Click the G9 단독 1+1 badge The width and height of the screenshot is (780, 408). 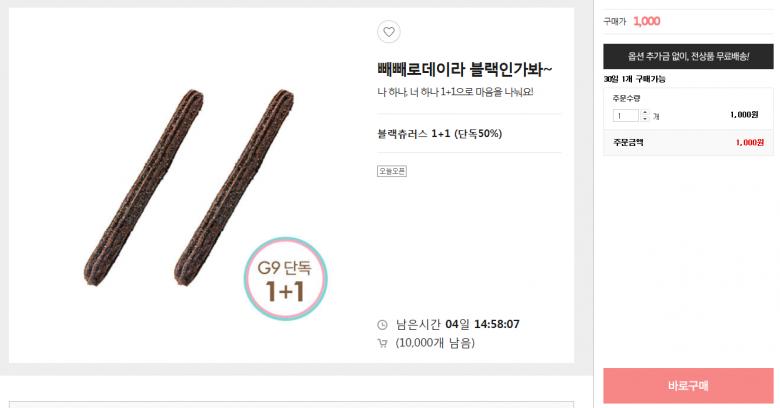pos(286,279)
